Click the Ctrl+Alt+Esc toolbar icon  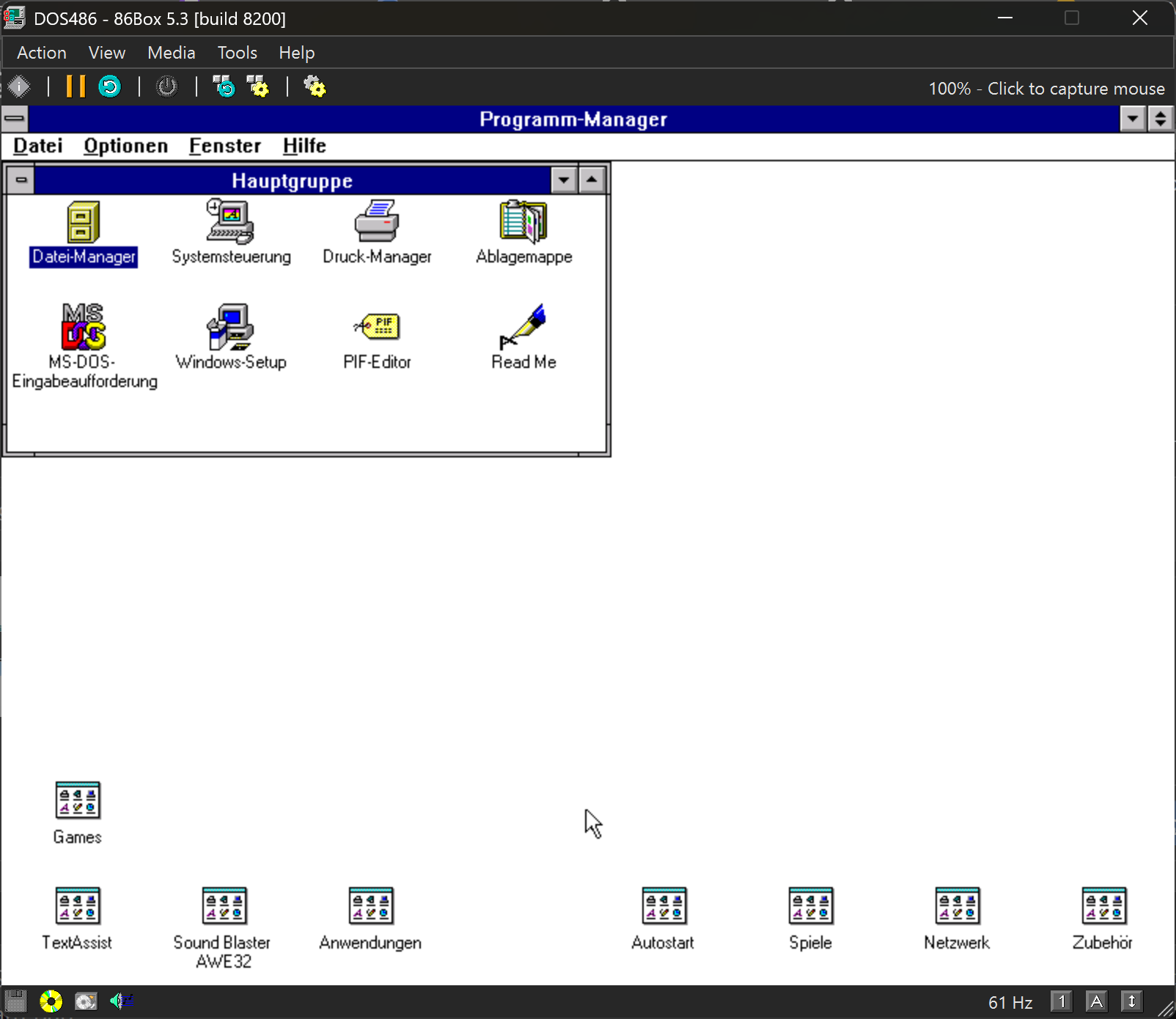tap(257, 87)
